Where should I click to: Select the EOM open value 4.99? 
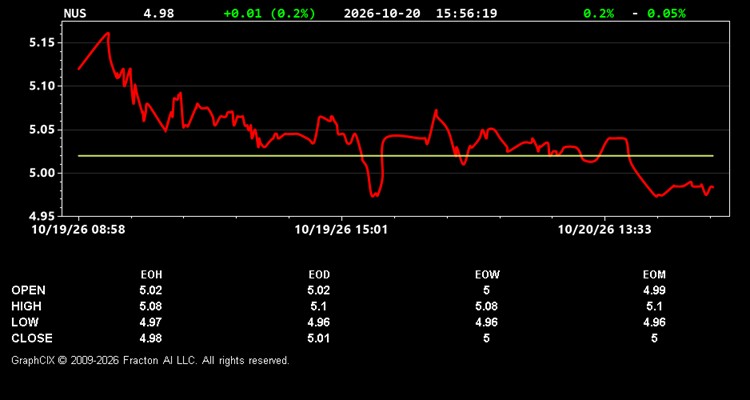pos(654,290)
